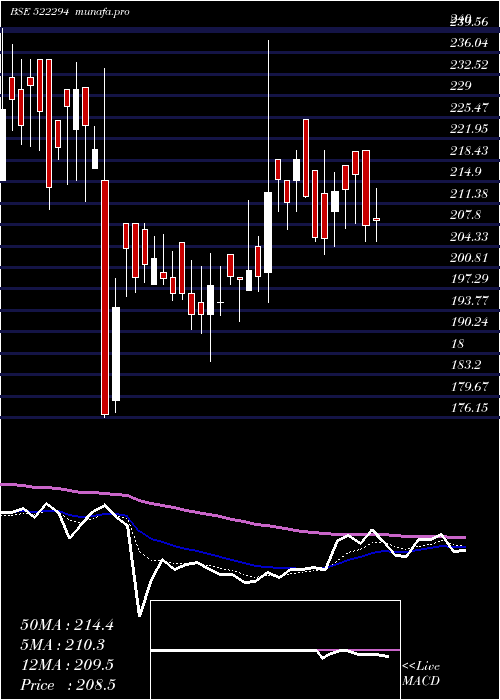Select the 214.9 price axis label
This screenshot has width=500, height=700.
(x=466, y=172)
